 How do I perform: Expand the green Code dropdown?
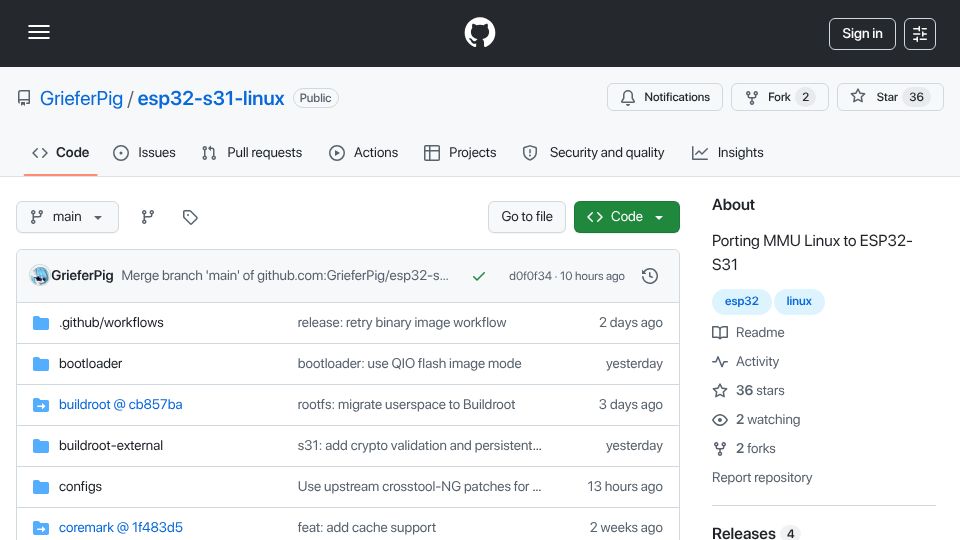[x=626, y=217]
